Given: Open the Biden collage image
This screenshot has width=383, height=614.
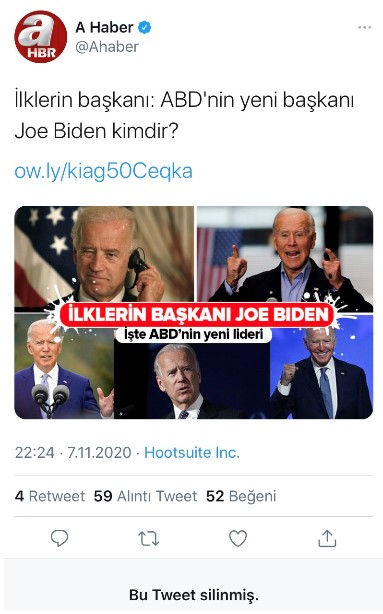Looking at the screenshot, I should click(x=193, y=312).
